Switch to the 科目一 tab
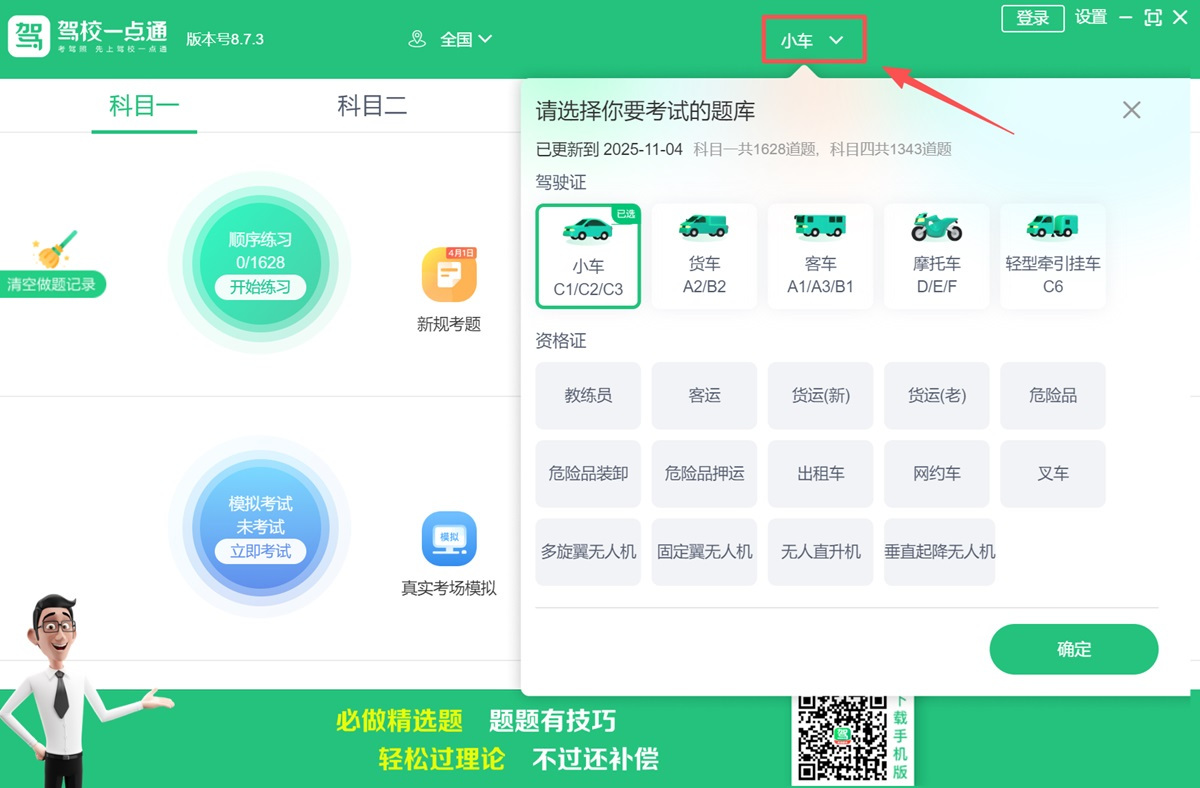This screenshot has width=1200, height=788. tap(143, 106)
